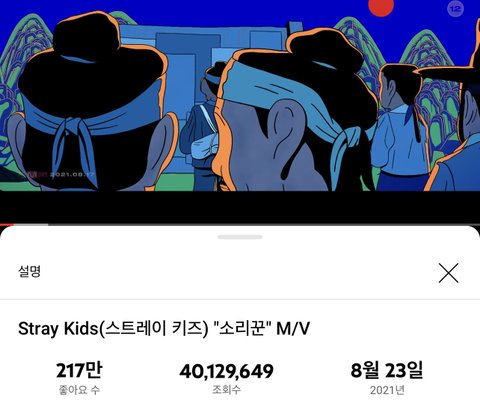Select the Stray Kids 소리꾼 M/V title
The image size is (480, 412).
click(x=164, y=329)
